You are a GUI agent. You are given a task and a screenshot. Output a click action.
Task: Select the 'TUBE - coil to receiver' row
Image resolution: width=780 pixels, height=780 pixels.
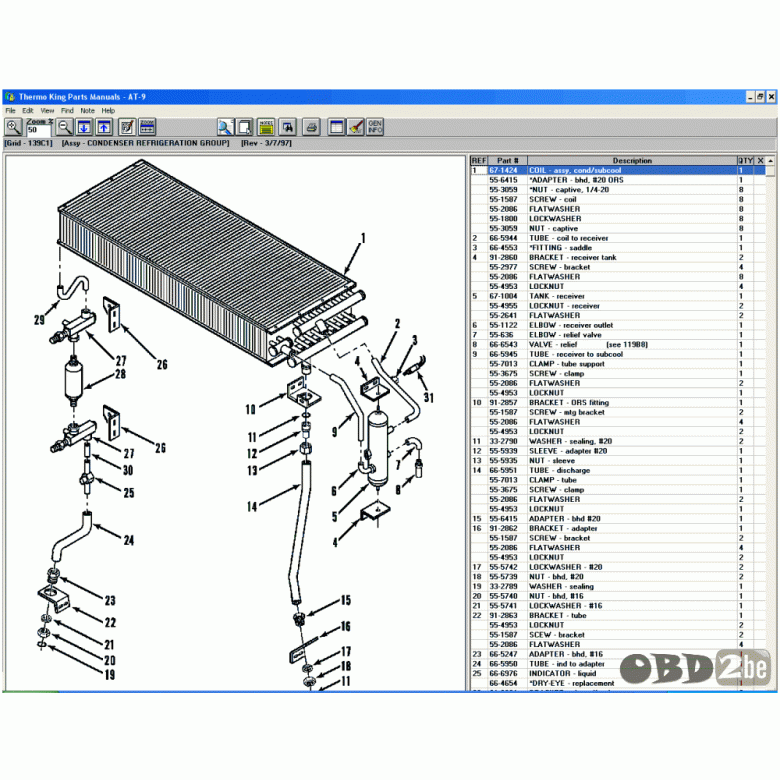618,238
